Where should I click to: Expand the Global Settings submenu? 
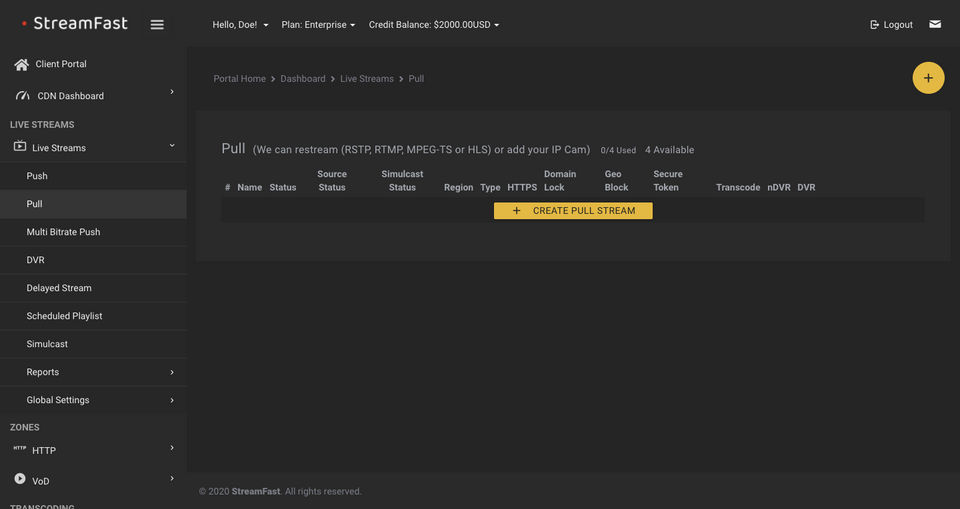[93, 400]
